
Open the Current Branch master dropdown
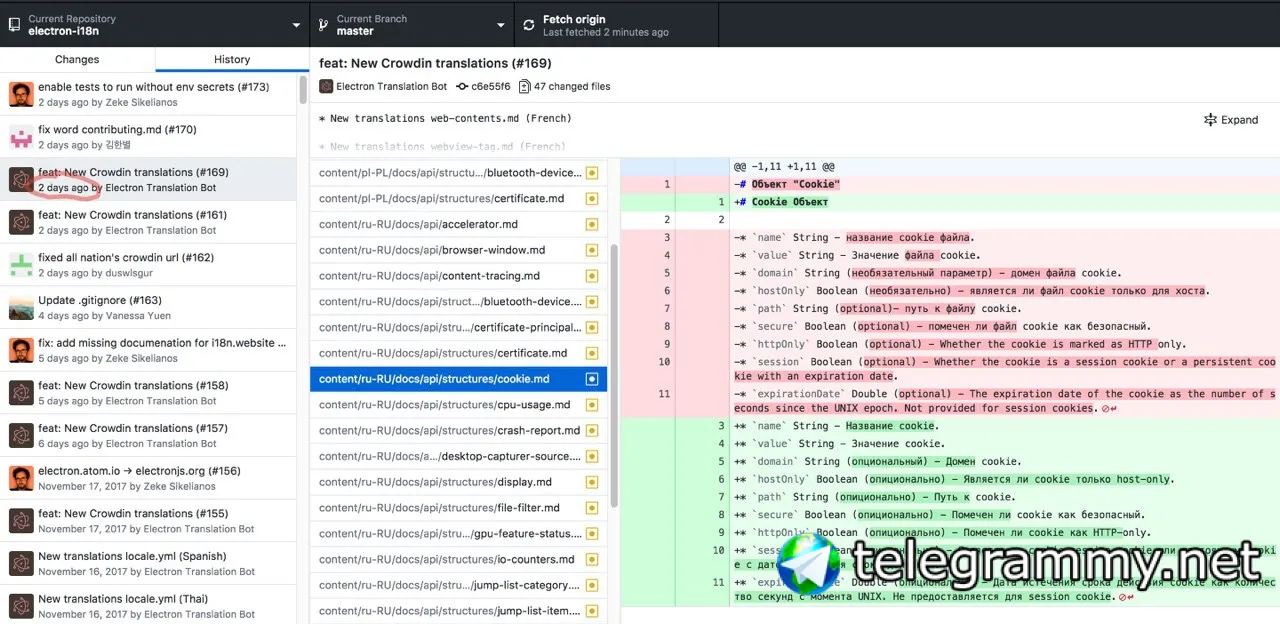[412, 24]
